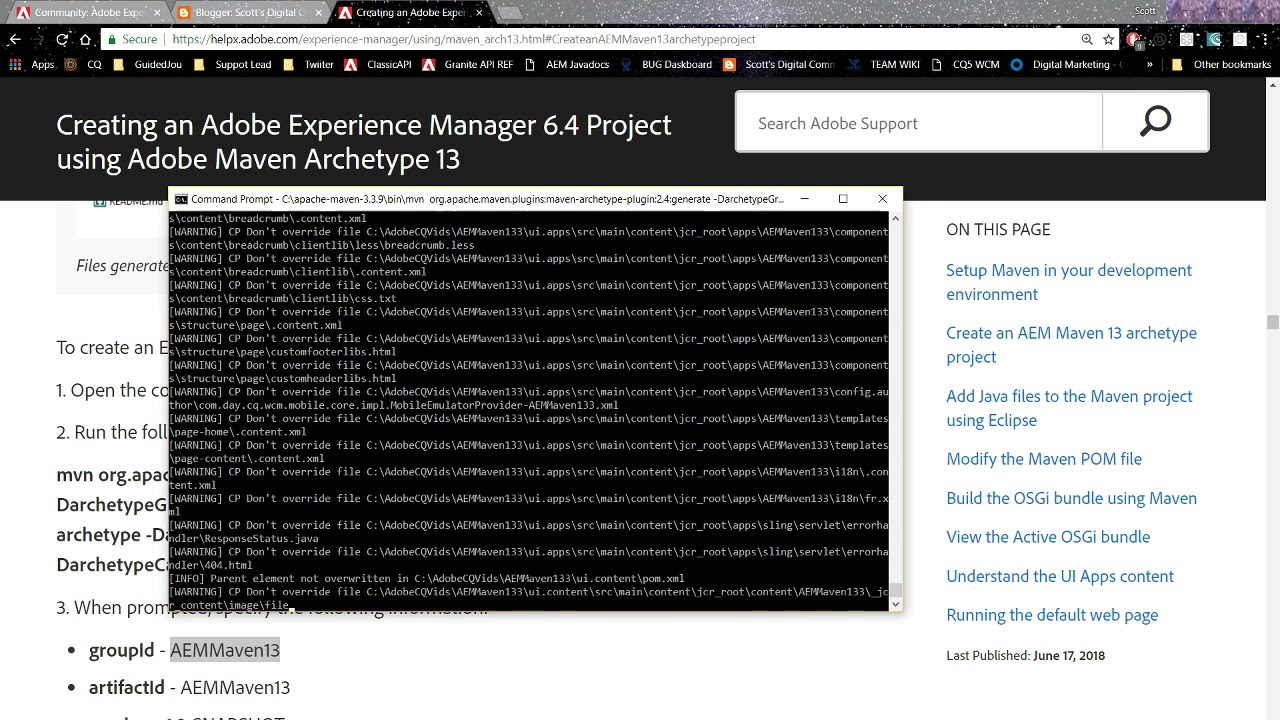Open Twiiter bookmark folder
The height and width of the screenshot is (720, 1280).
click(x=308, y=64)
